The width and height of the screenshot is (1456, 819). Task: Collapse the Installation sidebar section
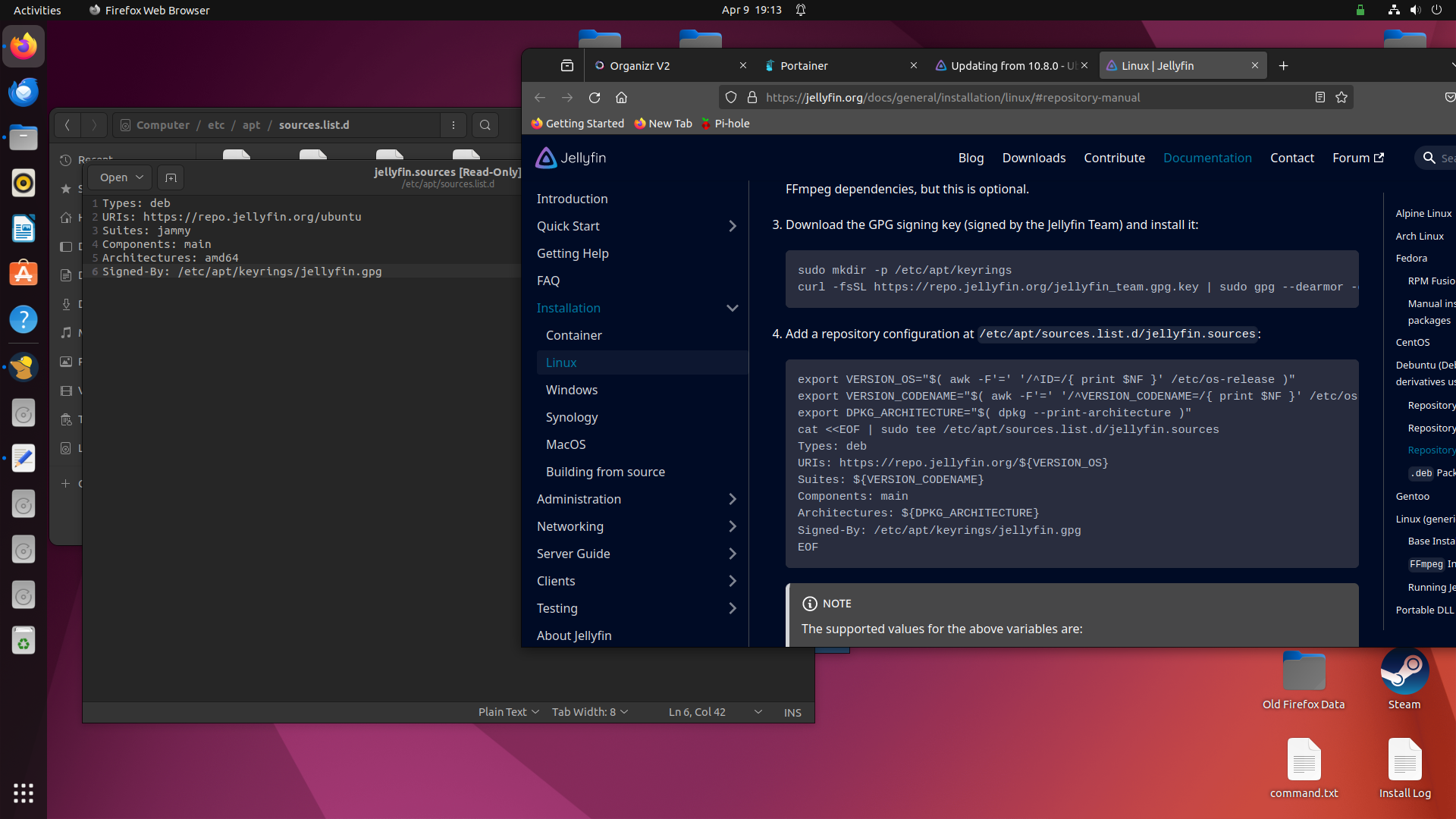point(732,308)
